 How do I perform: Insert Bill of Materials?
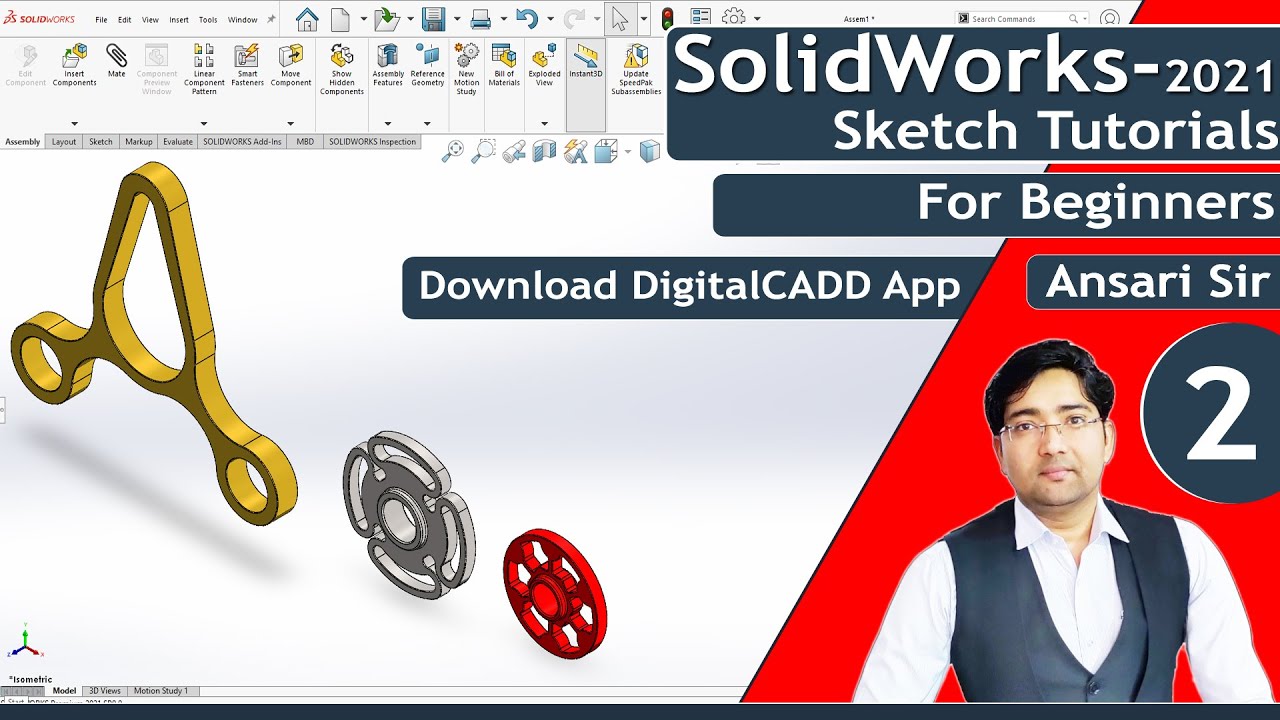[x=504, y=65]
